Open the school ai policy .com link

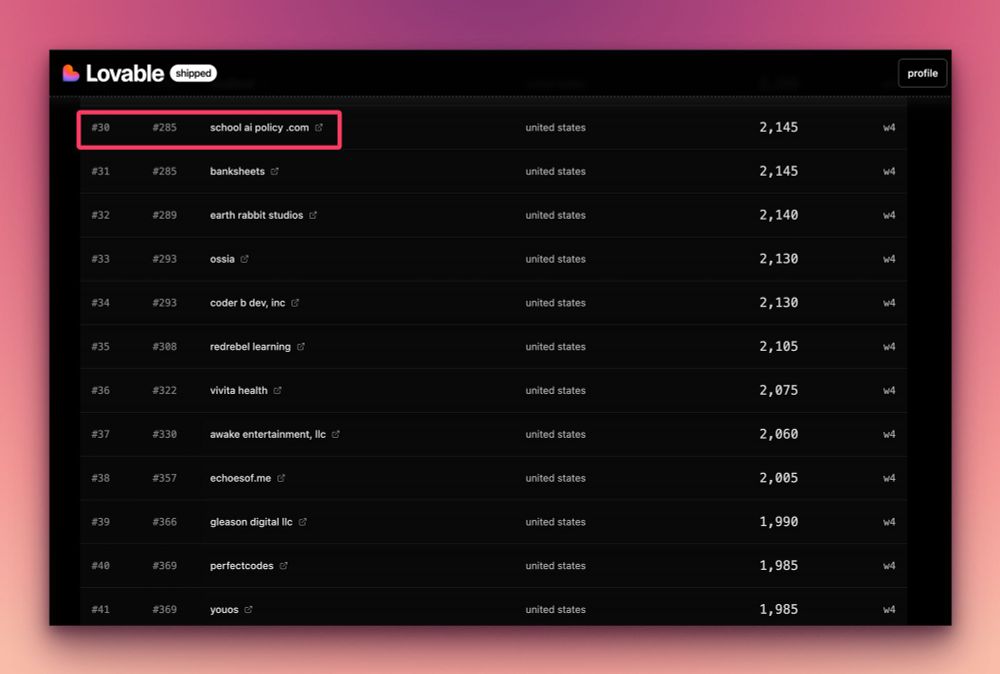click(x=260, y=128)
